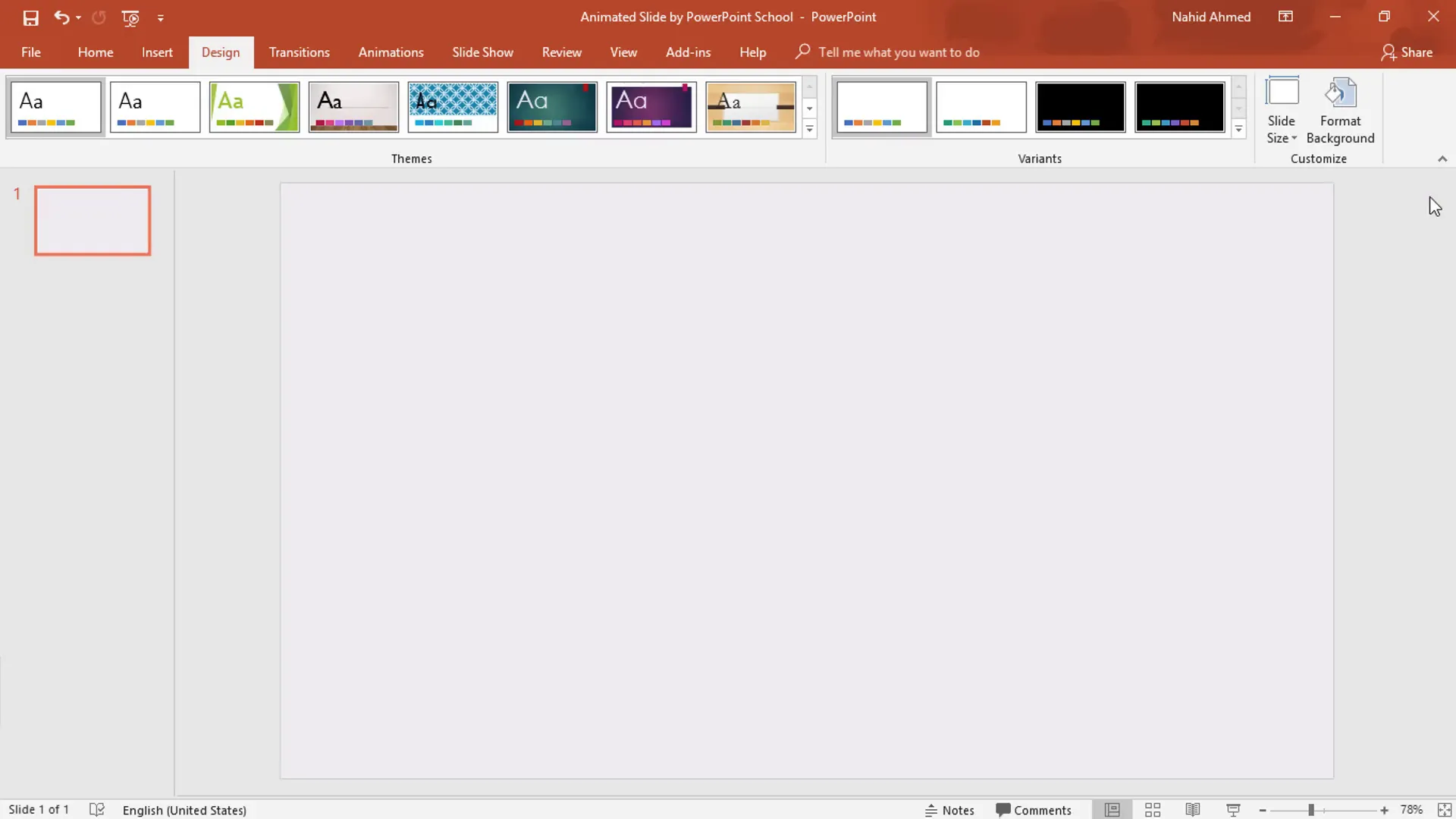Click the Slide 1 of 1 status indicator

tap(39, 810)
